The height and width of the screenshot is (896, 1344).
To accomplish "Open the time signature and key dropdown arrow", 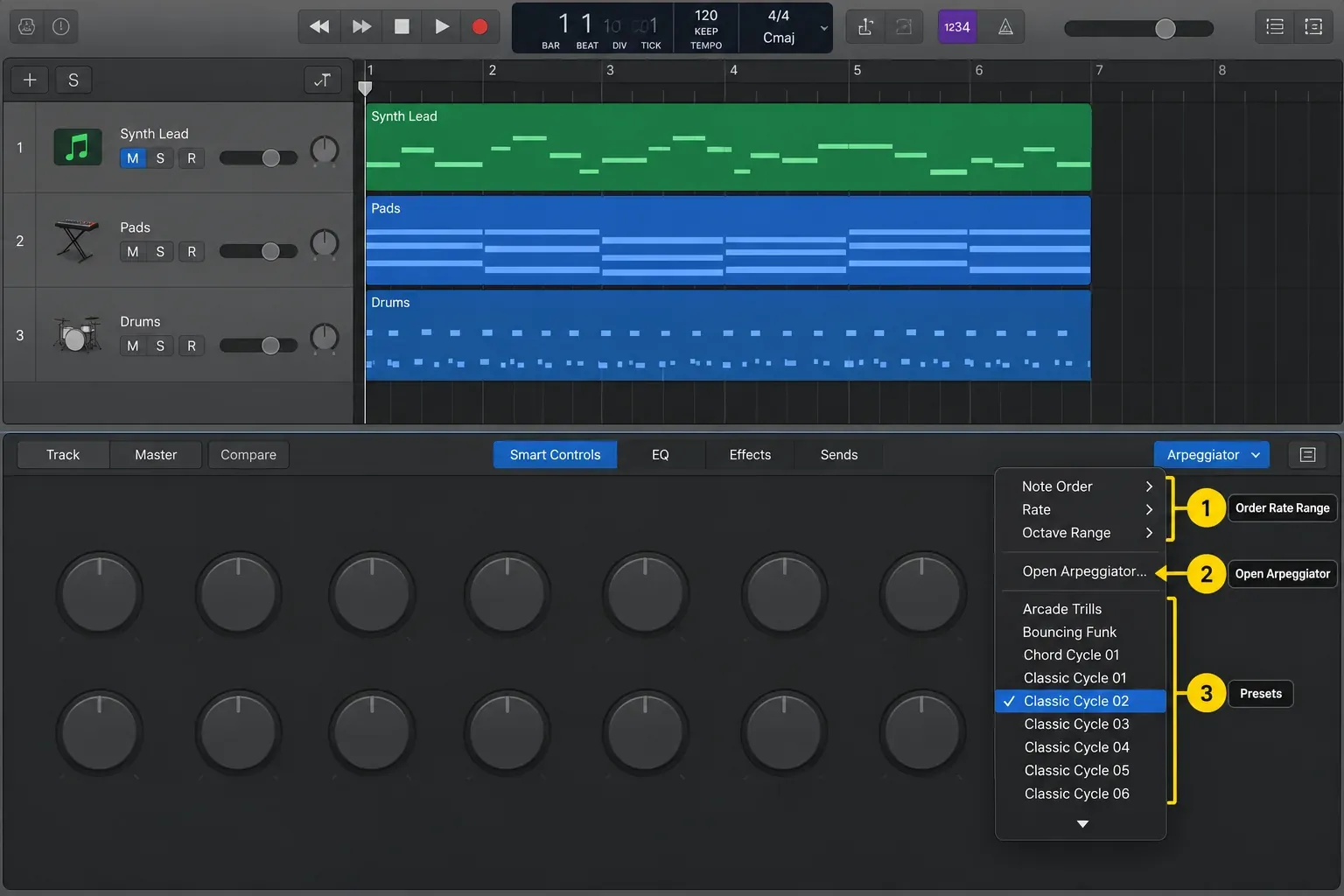I will click(x=823, y=28).
